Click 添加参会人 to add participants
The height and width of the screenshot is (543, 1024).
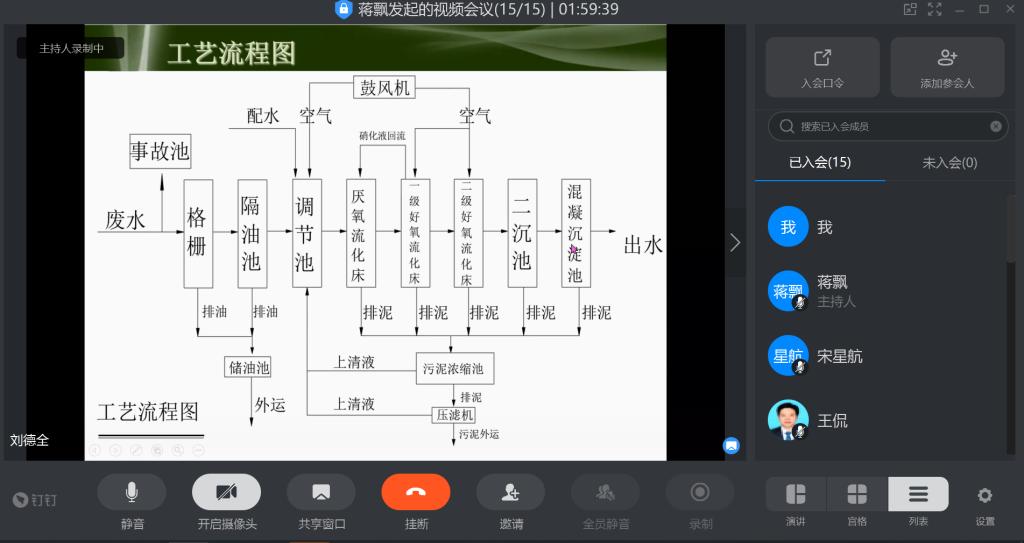tap(947, 67)
